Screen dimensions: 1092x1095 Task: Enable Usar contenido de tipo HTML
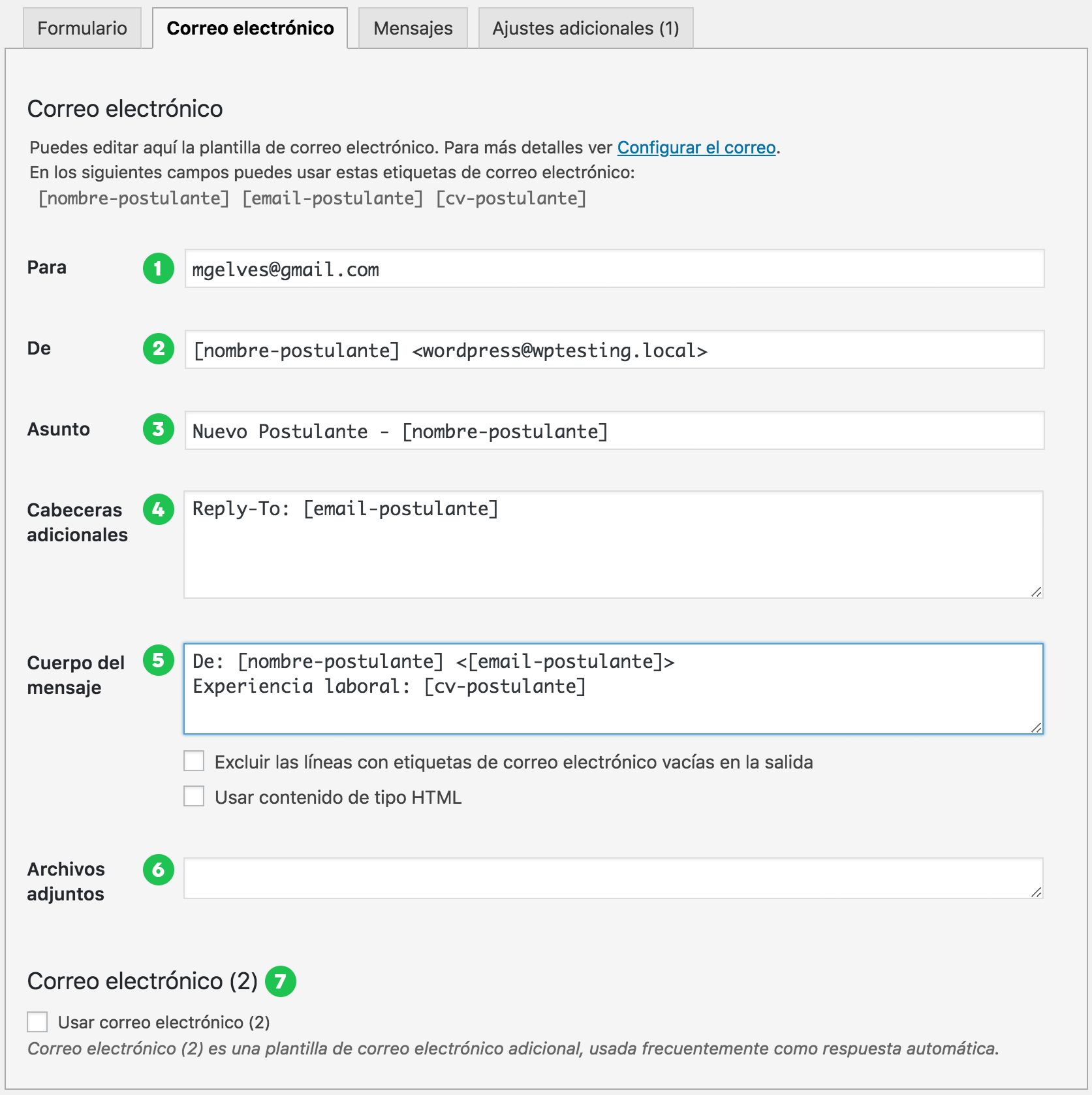[194, 797]
